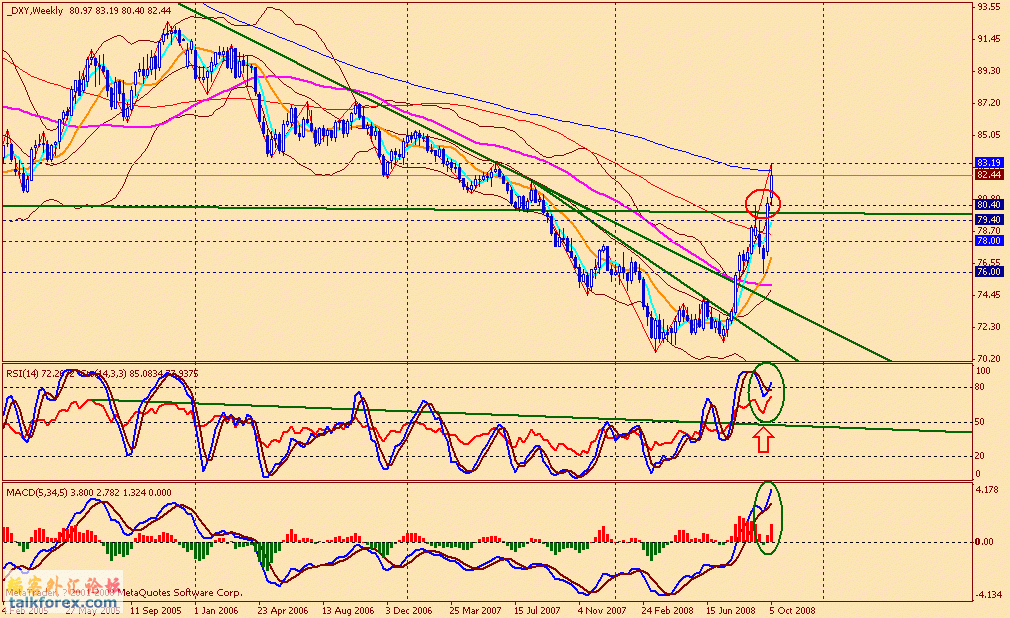
Task: Click the 78.00 price level tag
Action: 989,240
